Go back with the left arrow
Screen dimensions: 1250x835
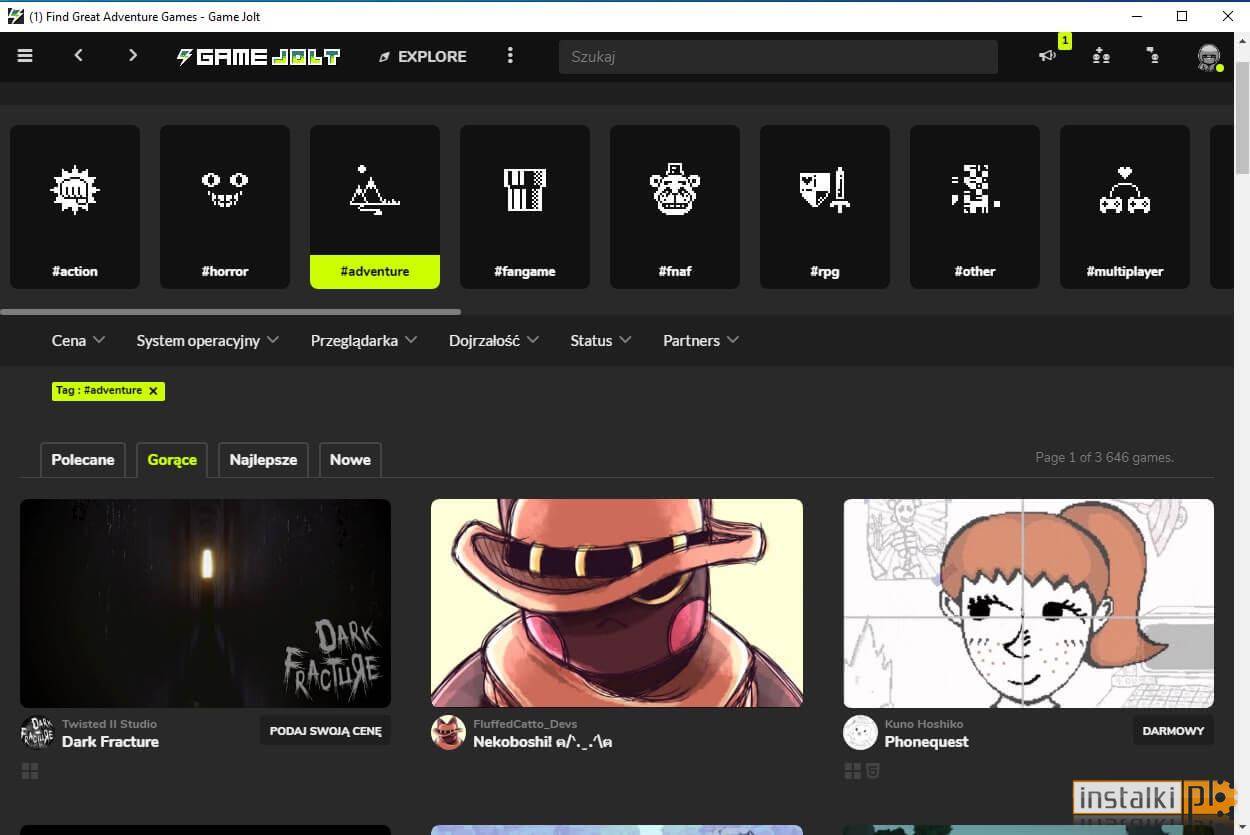pyautogui.click(x=78, y=56)
